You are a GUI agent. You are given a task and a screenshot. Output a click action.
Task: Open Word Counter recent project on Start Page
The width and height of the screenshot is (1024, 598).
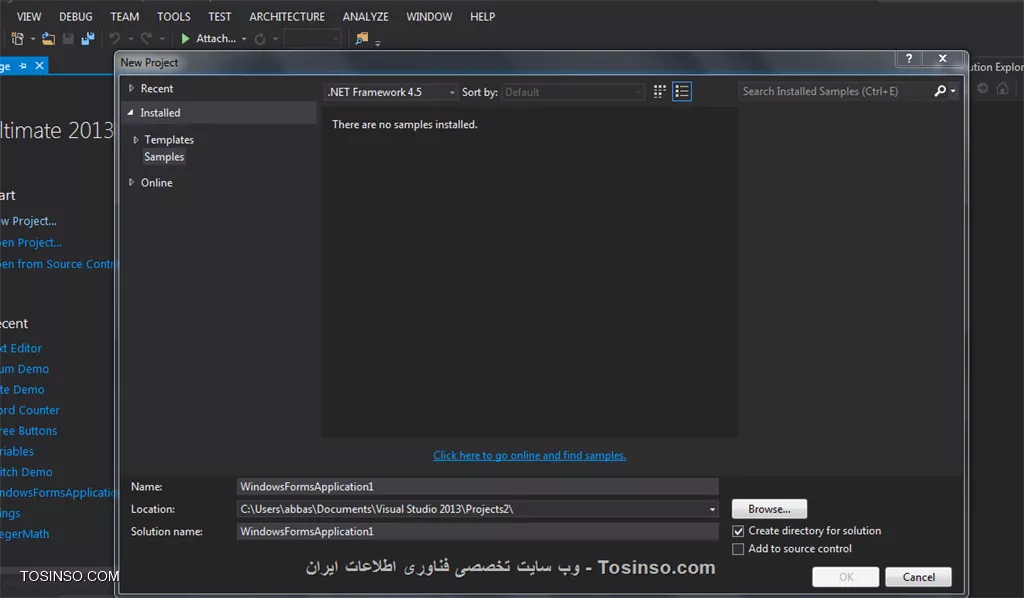[30, 411]
